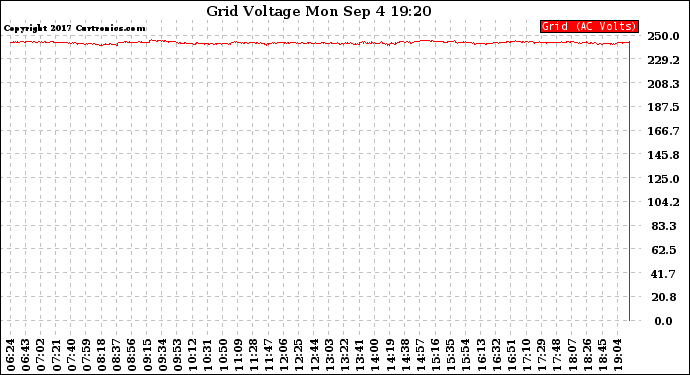The height and width of the screenshot is (375, 690).
Task: Select the 0.0 y-axis label
Action: pos(664,321)
